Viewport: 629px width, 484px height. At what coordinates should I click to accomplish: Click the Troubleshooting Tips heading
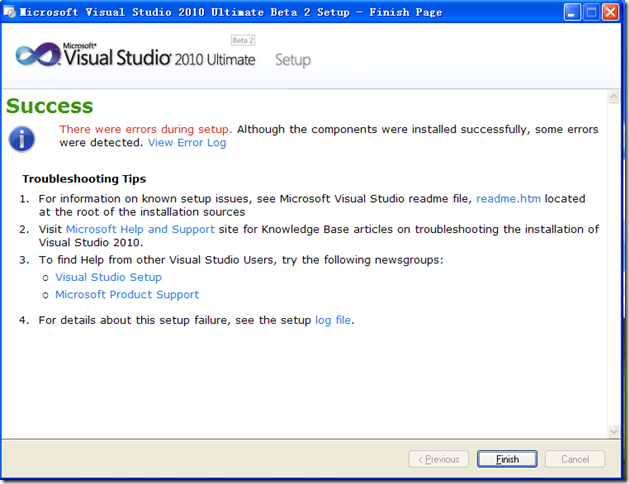pos(84,179)
